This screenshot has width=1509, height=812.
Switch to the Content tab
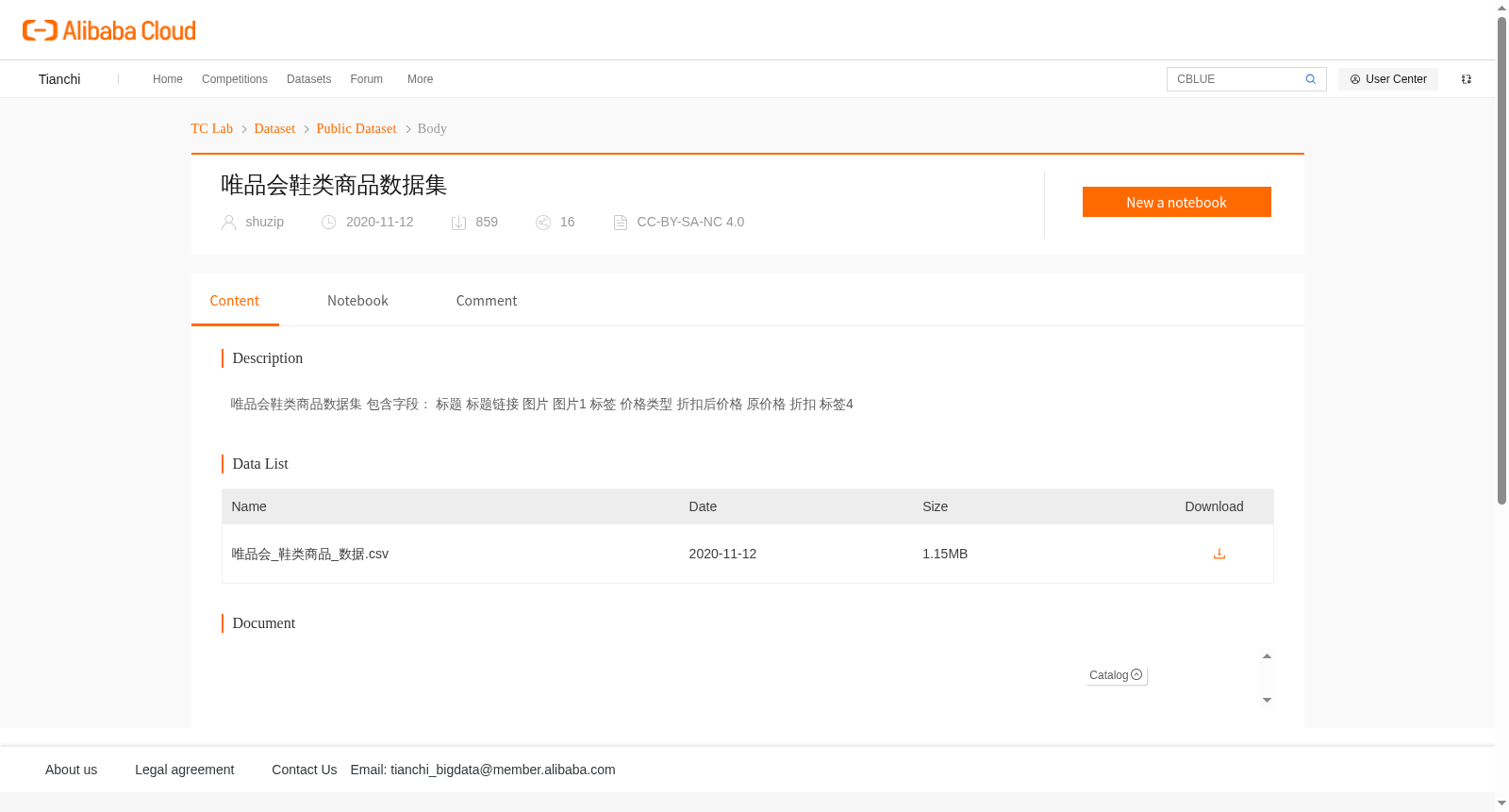pyautogui.click(x=235, y=301)
